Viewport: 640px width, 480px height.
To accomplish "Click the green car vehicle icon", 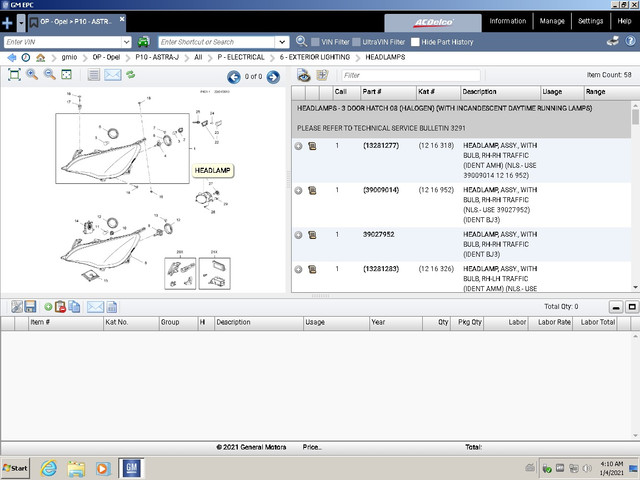I will pos(143,42).
